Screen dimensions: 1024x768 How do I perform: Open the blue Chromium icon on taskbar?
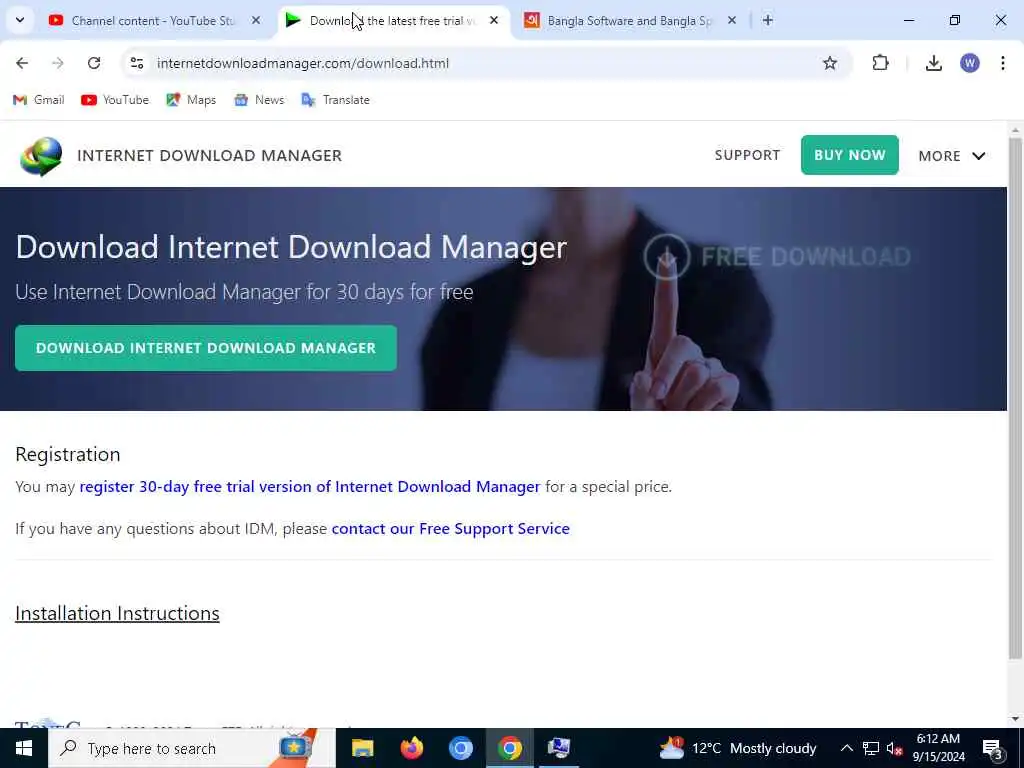460,748
